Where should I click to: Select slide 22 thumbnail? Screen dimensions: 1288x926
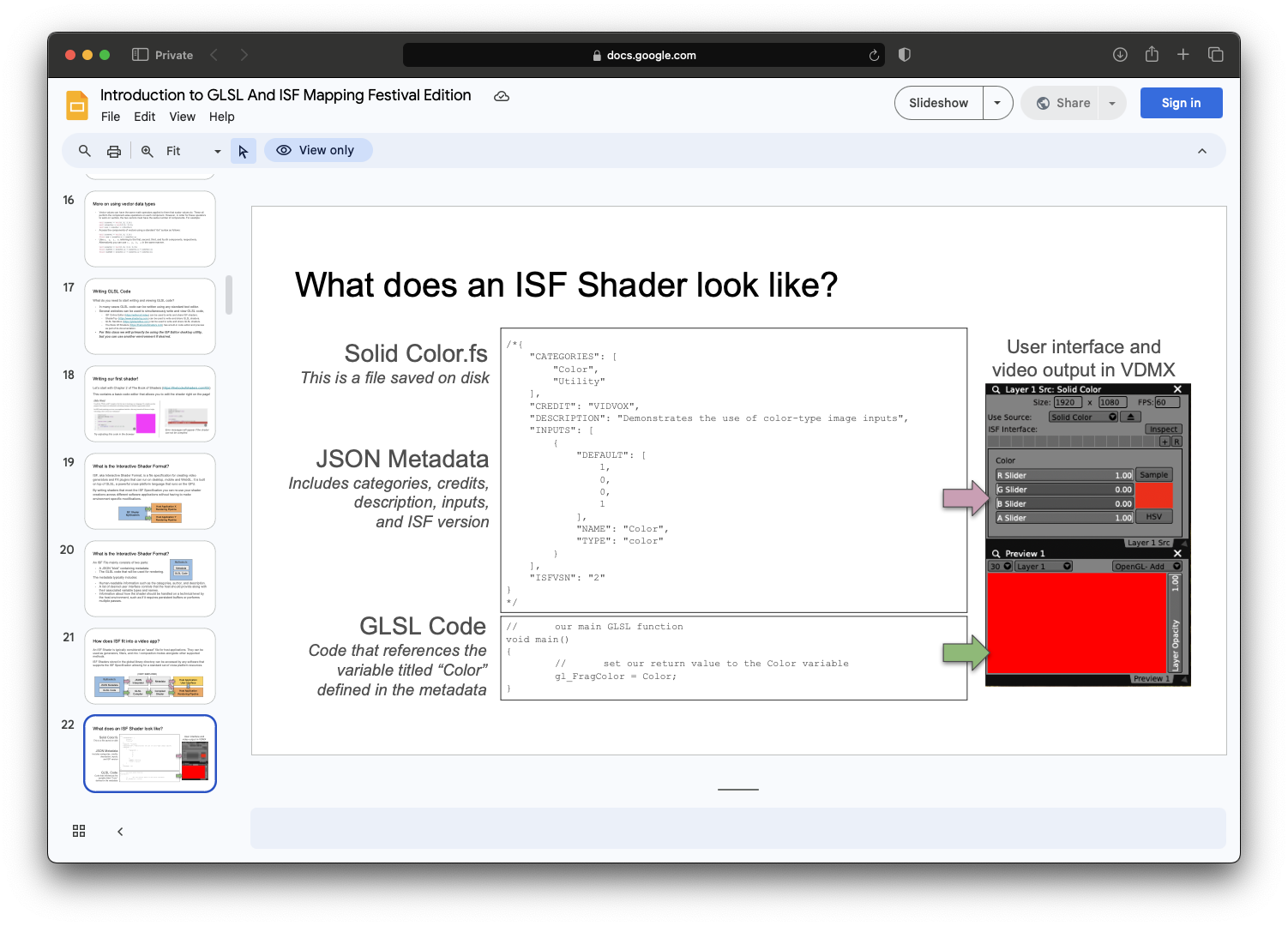coord(150,754)
